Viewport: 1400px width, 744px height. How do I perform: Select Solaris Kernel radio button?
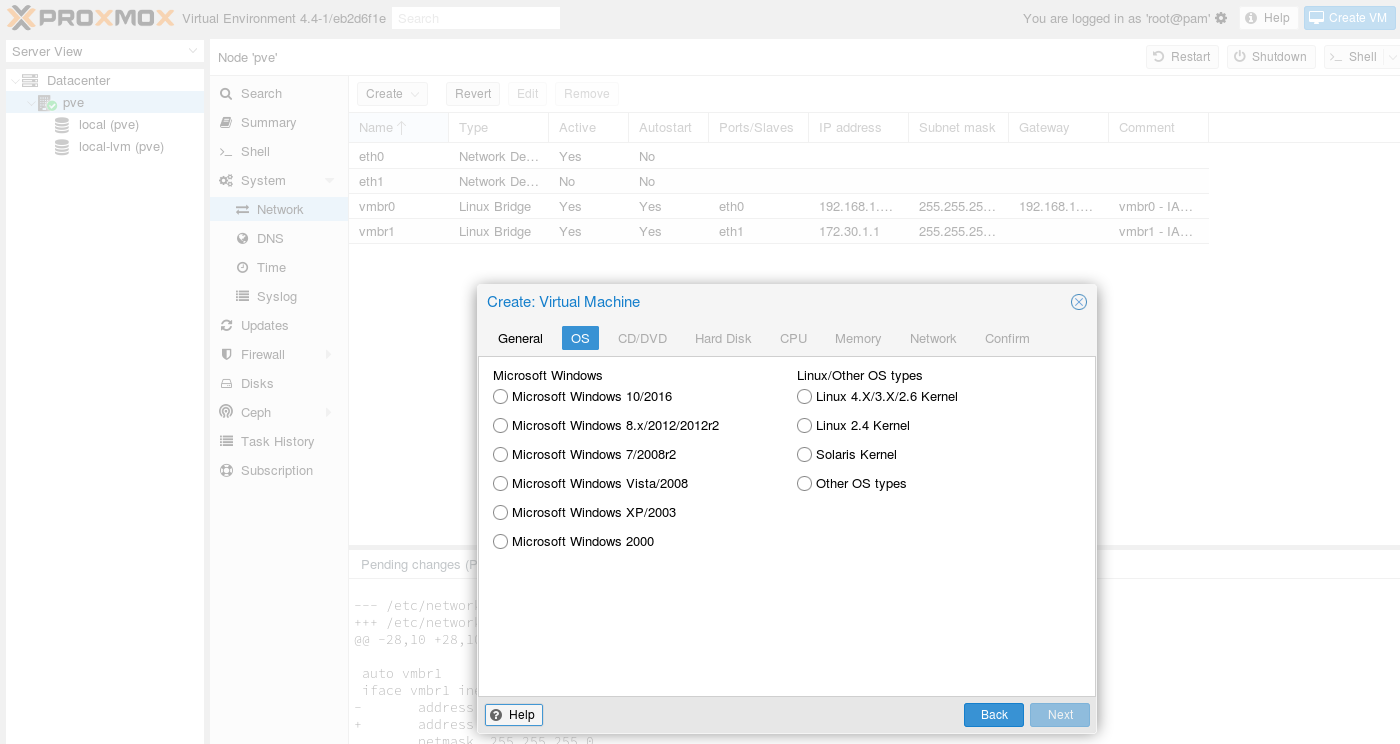pos(804,455)
